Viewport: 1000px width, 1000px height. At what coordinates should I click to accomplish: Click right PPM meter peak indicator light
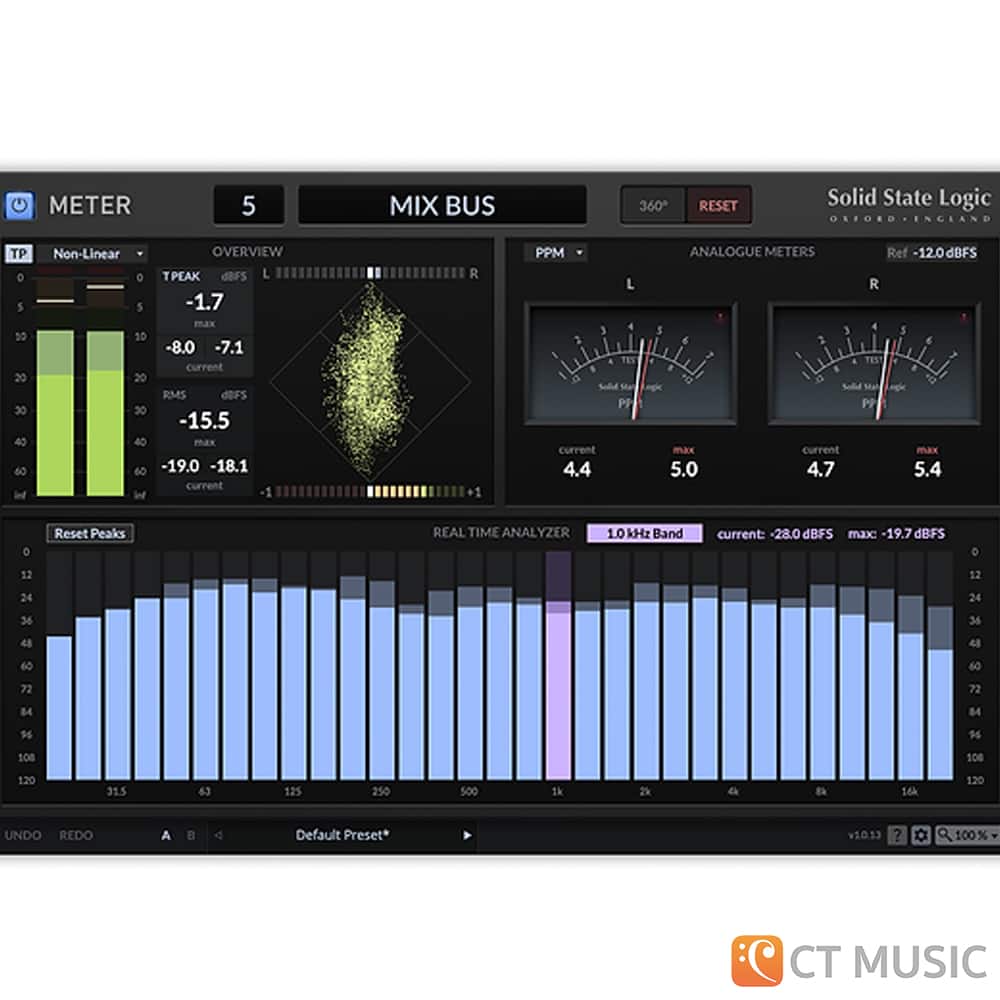[964, 317]
